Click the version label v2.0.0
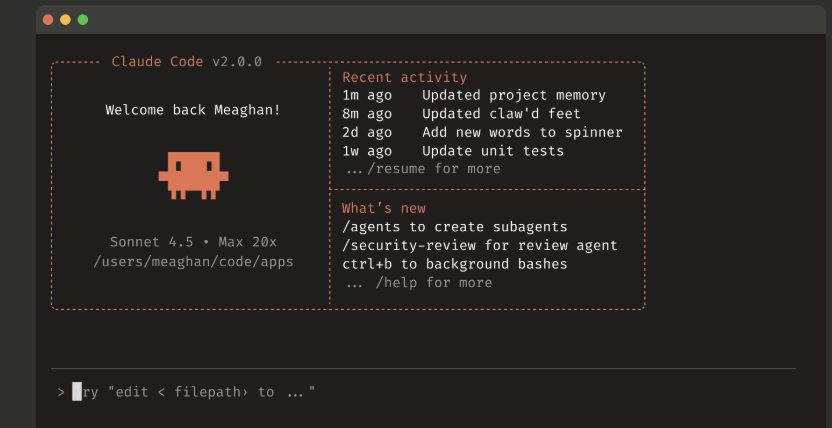The image size is (832, 428). point(237,62)
